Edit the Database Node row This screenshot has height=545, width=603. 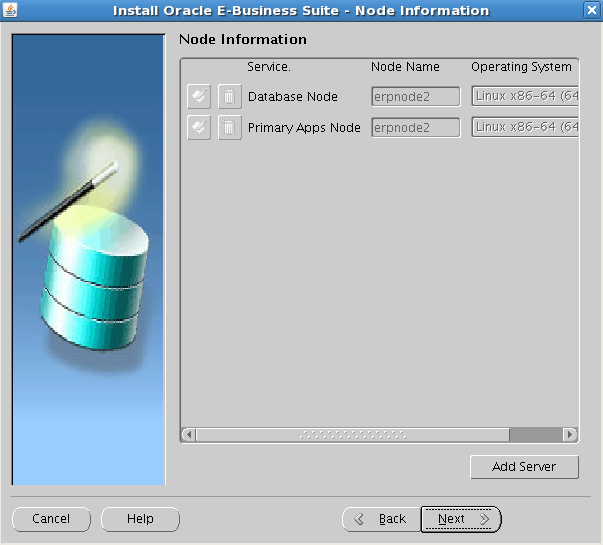pyautogui.click(x=199, y=96)
